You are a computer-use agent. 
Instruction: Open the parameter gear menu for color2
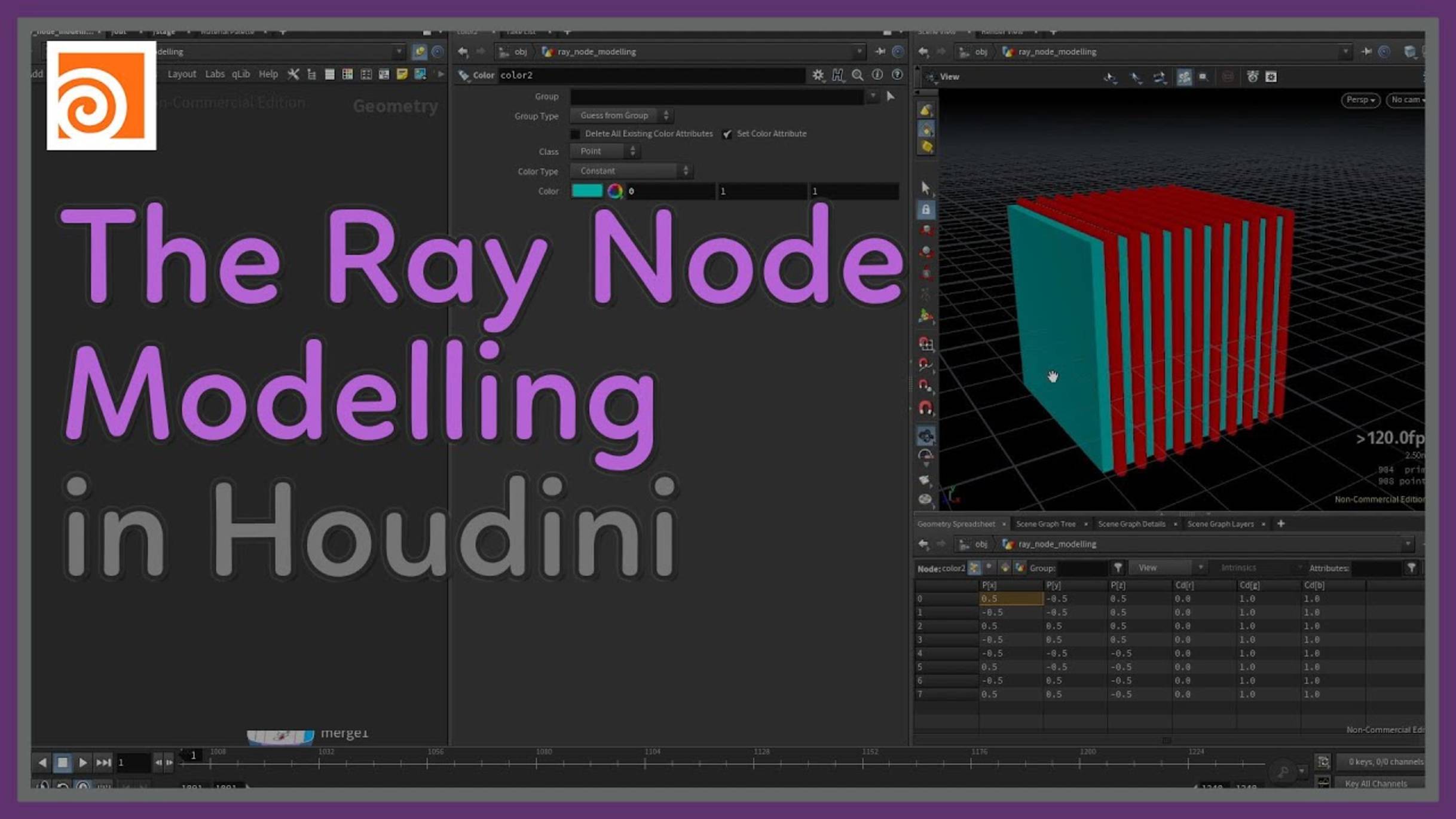coord(818,75)
